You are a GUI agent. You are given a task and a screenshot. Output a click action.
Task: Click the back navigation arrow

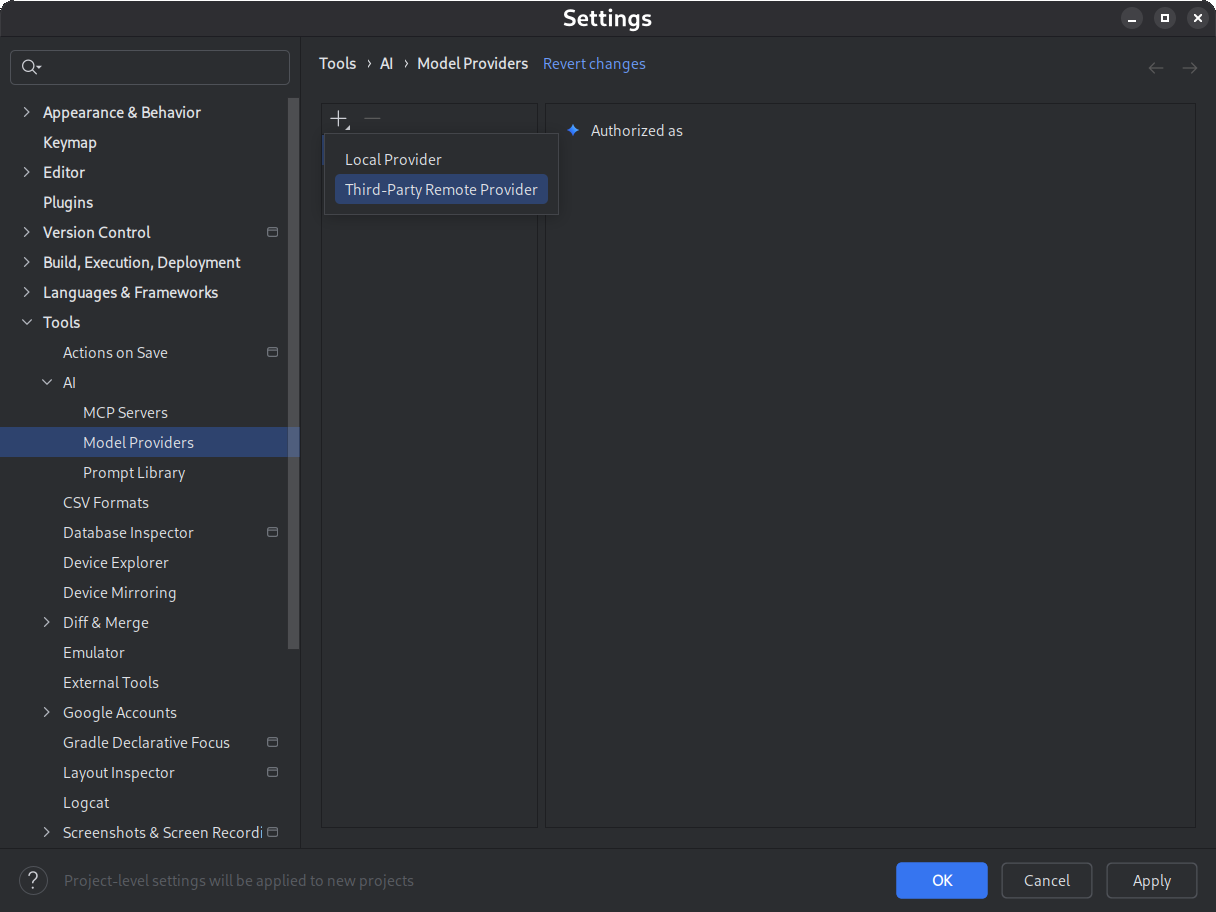[1156, 67]
